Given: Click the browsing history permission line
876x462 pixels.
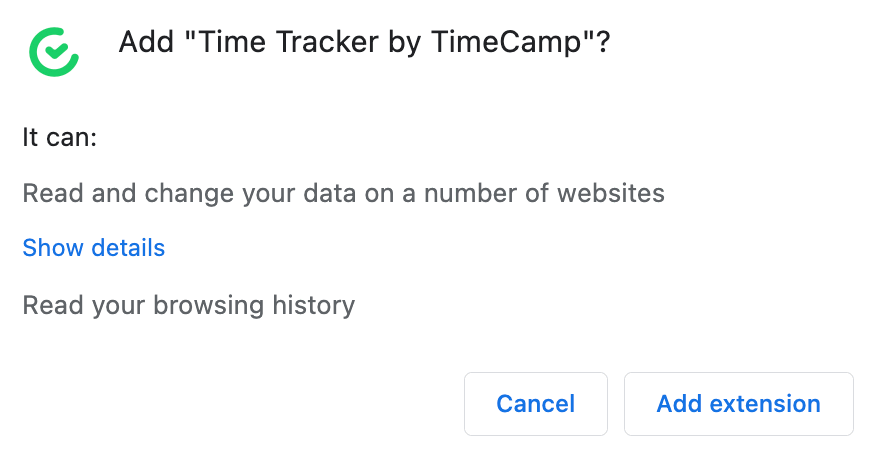Looking at the screenshot, I should click(x=189, y=304).
